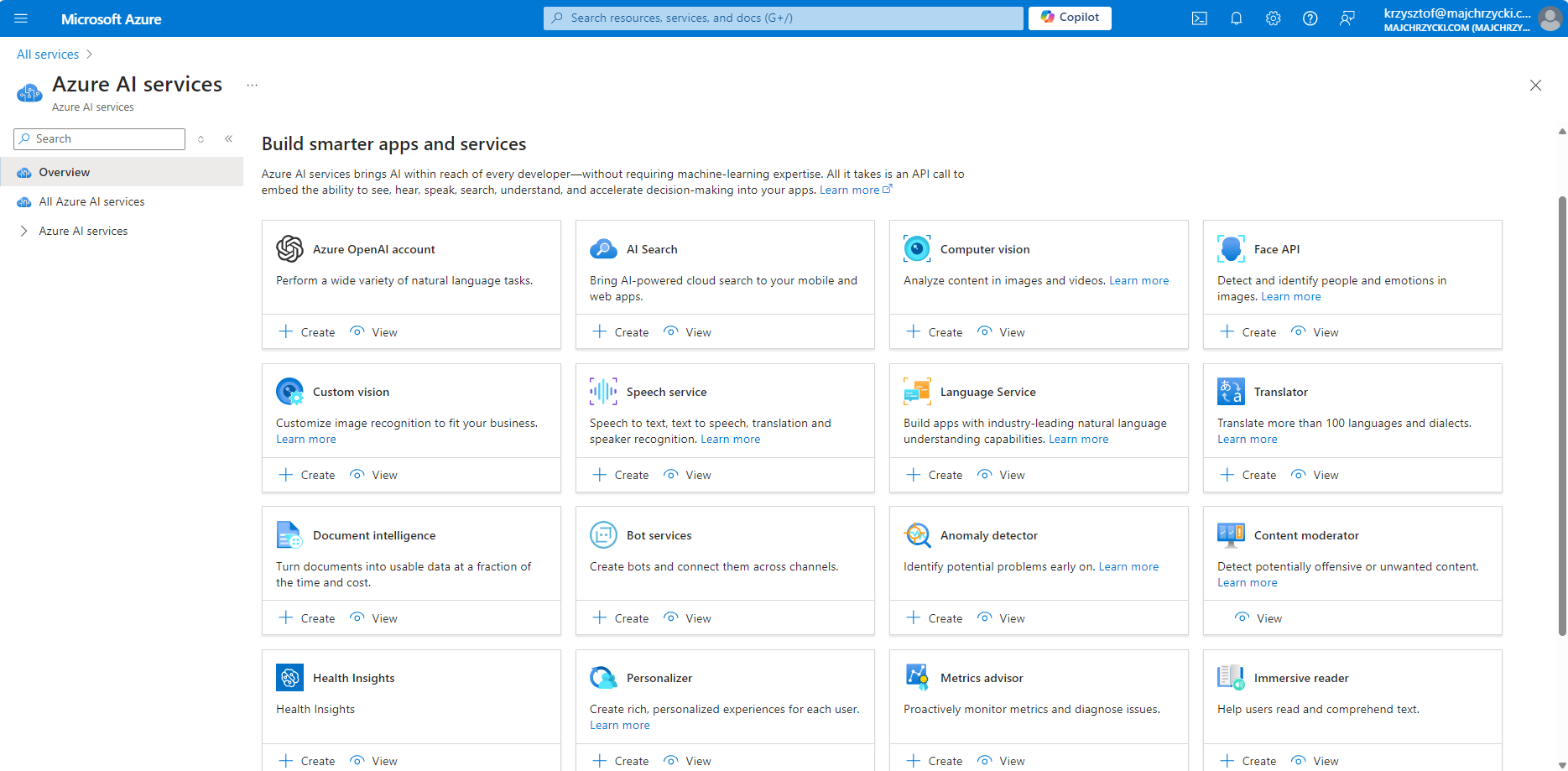Open the notifications bell
The image size is (1568, 771).
point(1237,18)
